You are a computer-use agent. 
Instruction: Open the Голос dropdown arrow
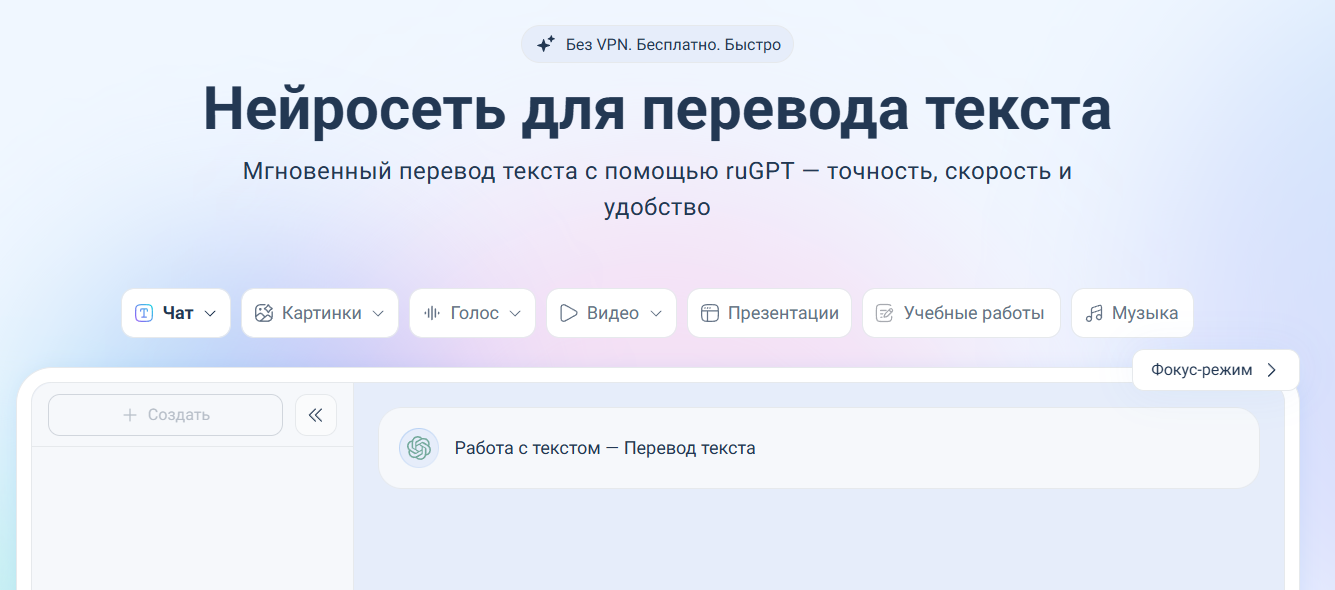click(515, 313)
